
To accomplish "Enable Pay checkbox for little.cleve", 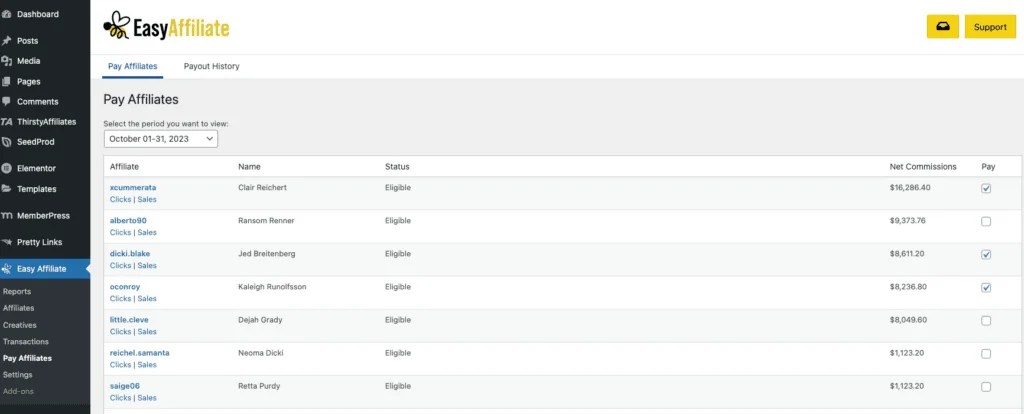I will (x=986, y=320).
